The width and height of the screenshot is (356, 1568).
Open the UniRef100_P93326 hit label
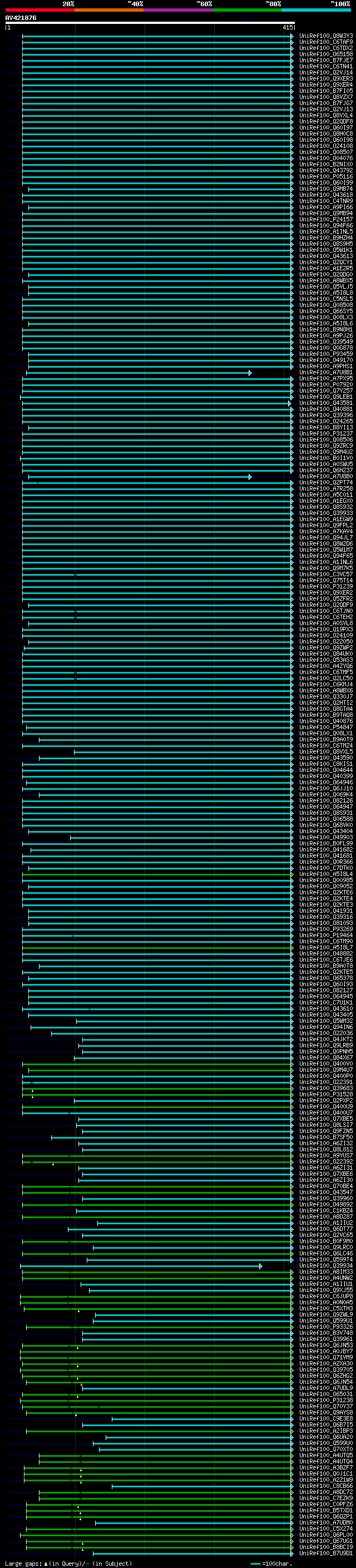point(325,1327)
